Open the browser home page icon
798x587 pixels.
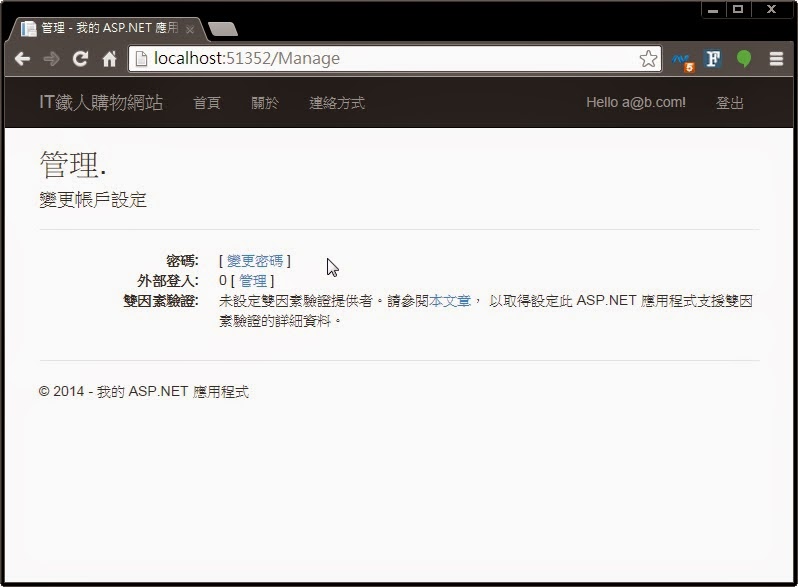click(x=109, y=59)
